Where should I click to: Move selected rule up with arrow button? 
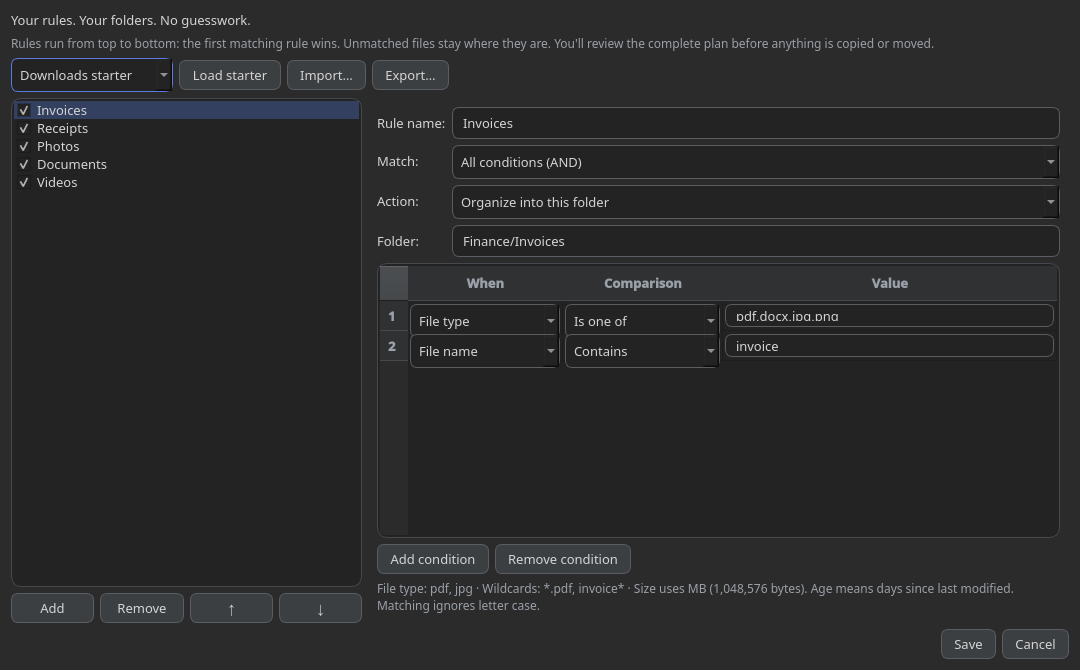point(231,608)
